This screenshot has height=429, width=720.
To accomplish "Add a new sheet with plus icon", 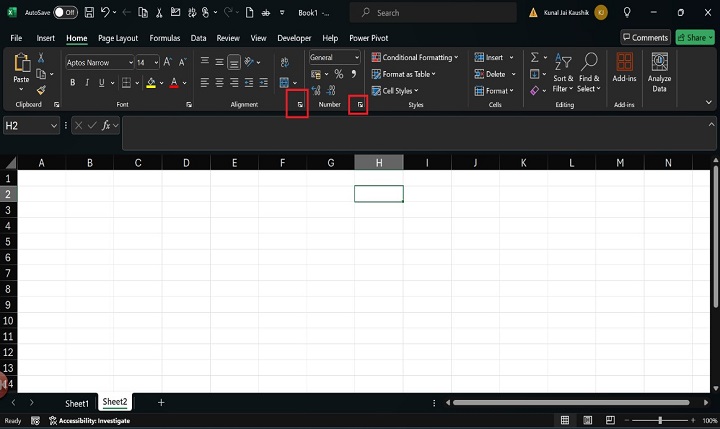I will coord(161,402).
